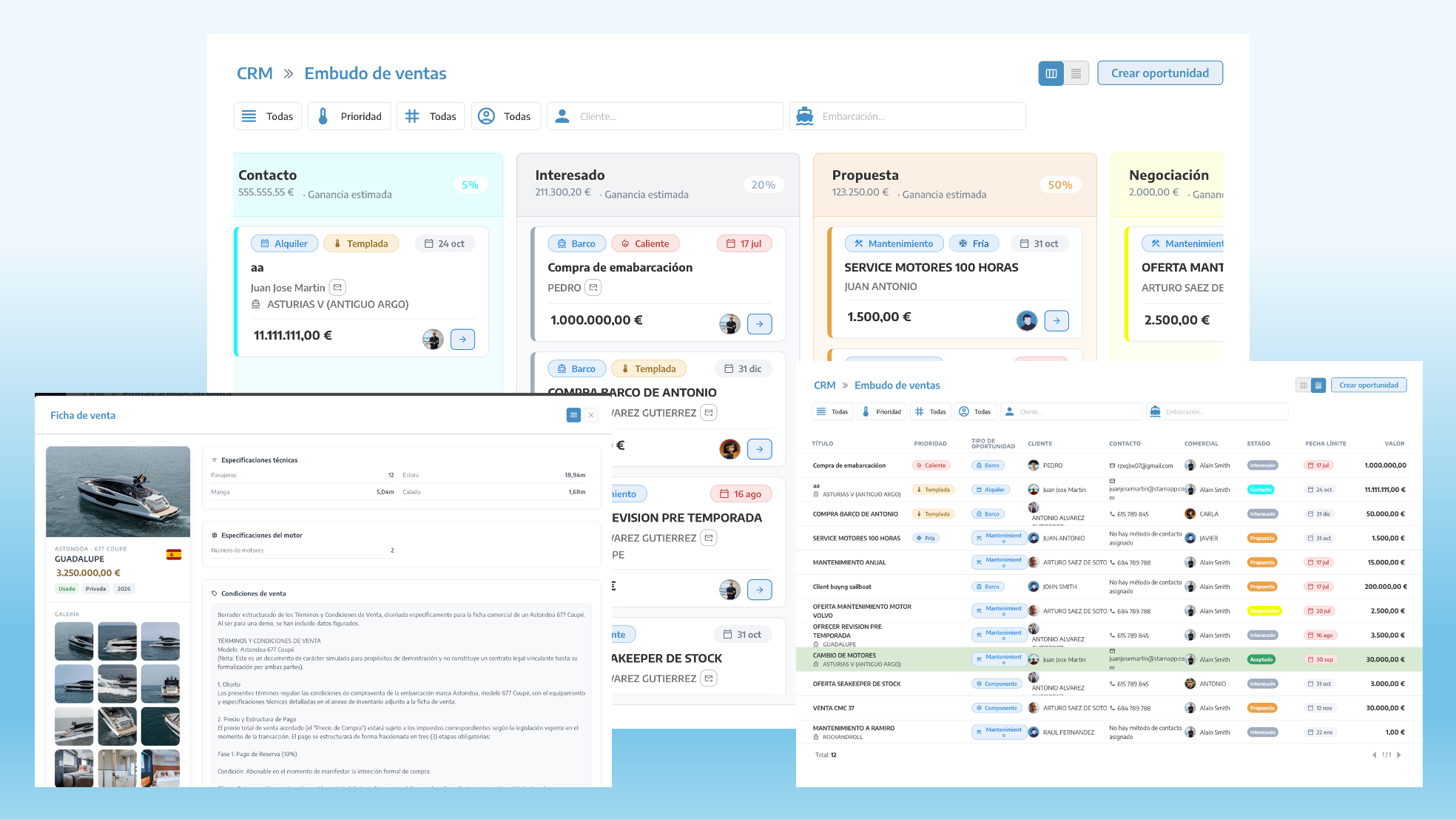
Task: Open the hashtag Todas type filter in top panel
Action: pos(431,116)
